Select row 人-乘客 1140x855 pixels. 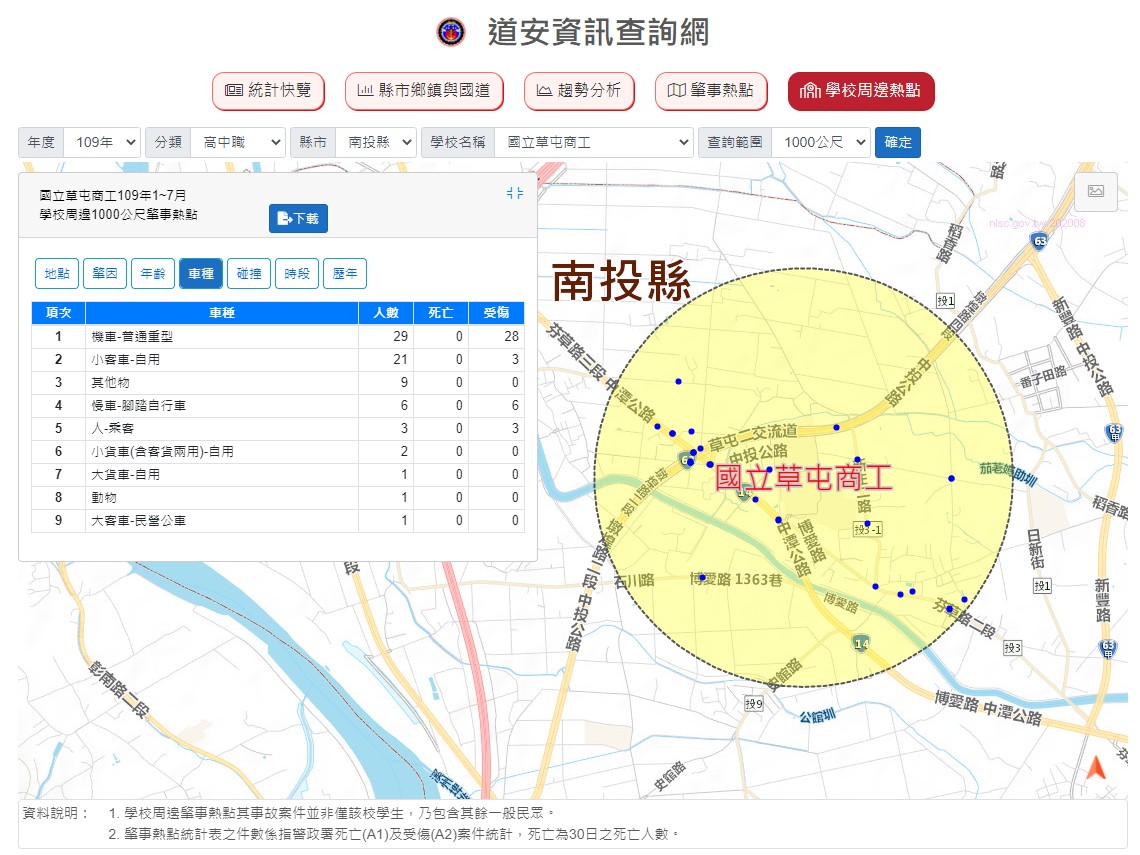[x=278, y=428]
